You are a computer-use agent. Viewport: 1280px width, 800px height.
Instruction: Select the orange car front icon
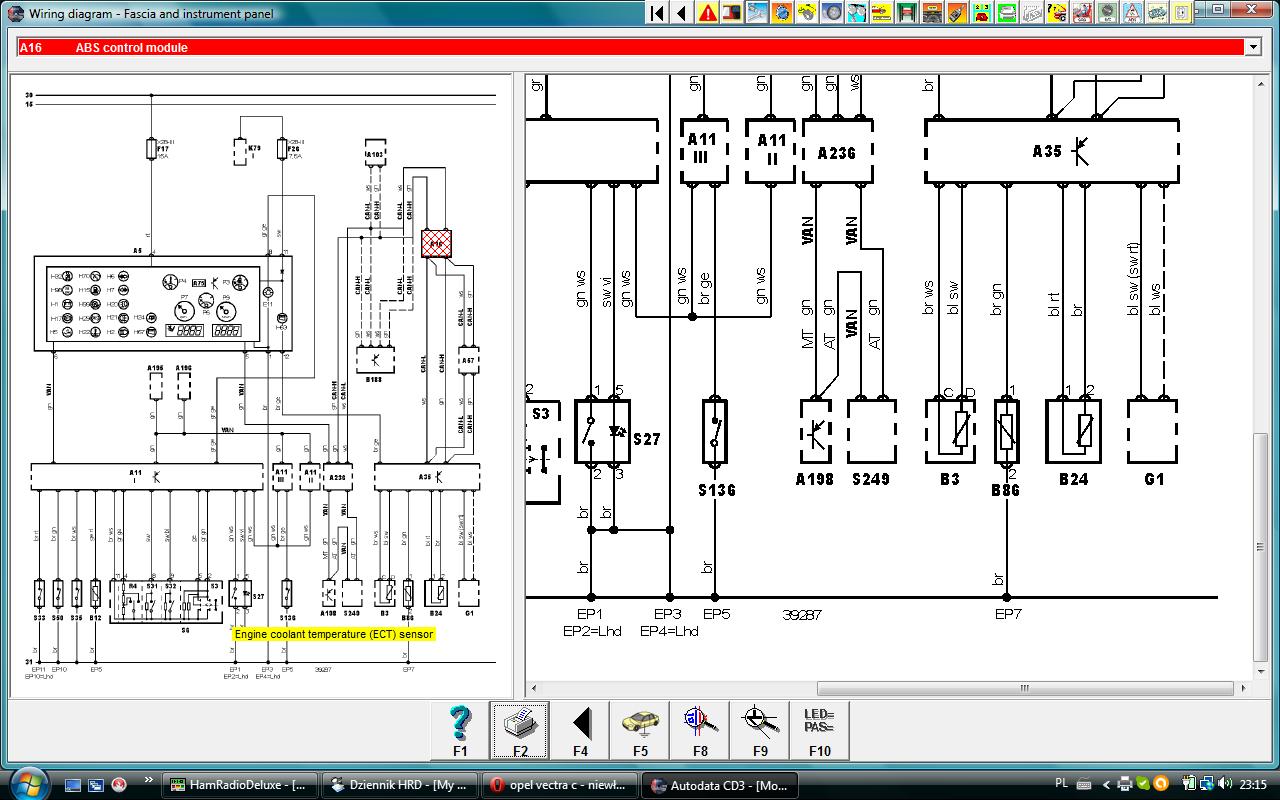coord(932,13)
